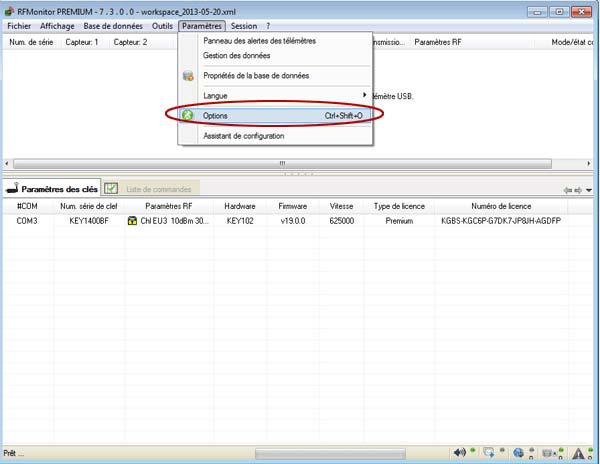This screenshot has width=600, height=464.
Task: Sort by #COM column header
Action: pyautogui.click(x=27, y=206)
